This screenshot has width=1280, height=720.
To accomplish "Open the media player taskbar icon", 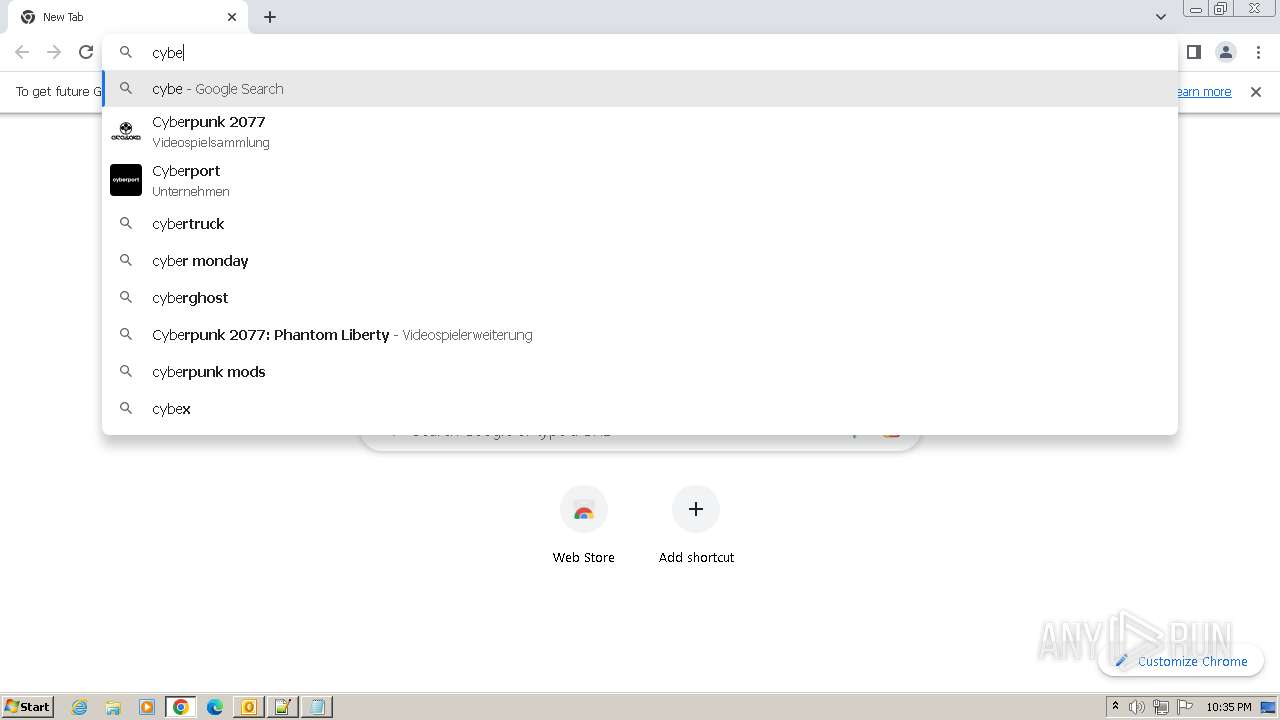I will coord(147,707).
